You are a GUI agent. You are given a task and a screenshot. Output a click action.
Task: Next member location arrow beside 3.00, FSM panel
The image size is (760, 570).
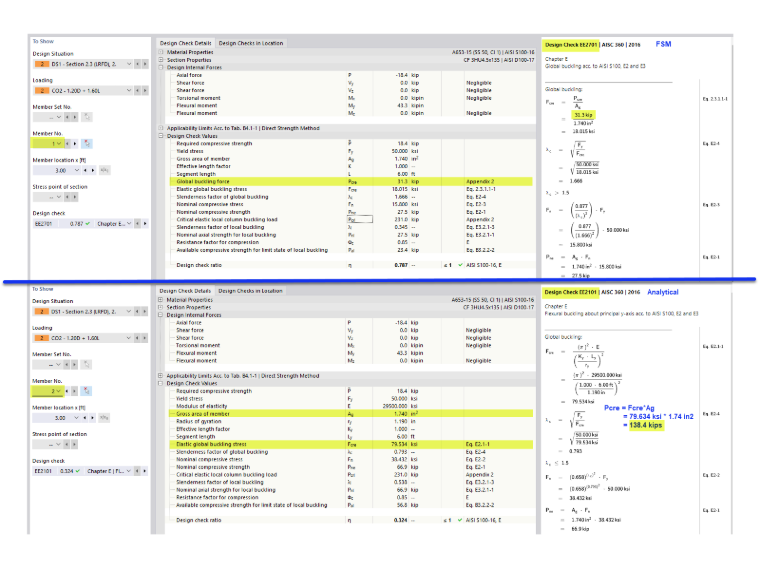click(x=93, y=170)
